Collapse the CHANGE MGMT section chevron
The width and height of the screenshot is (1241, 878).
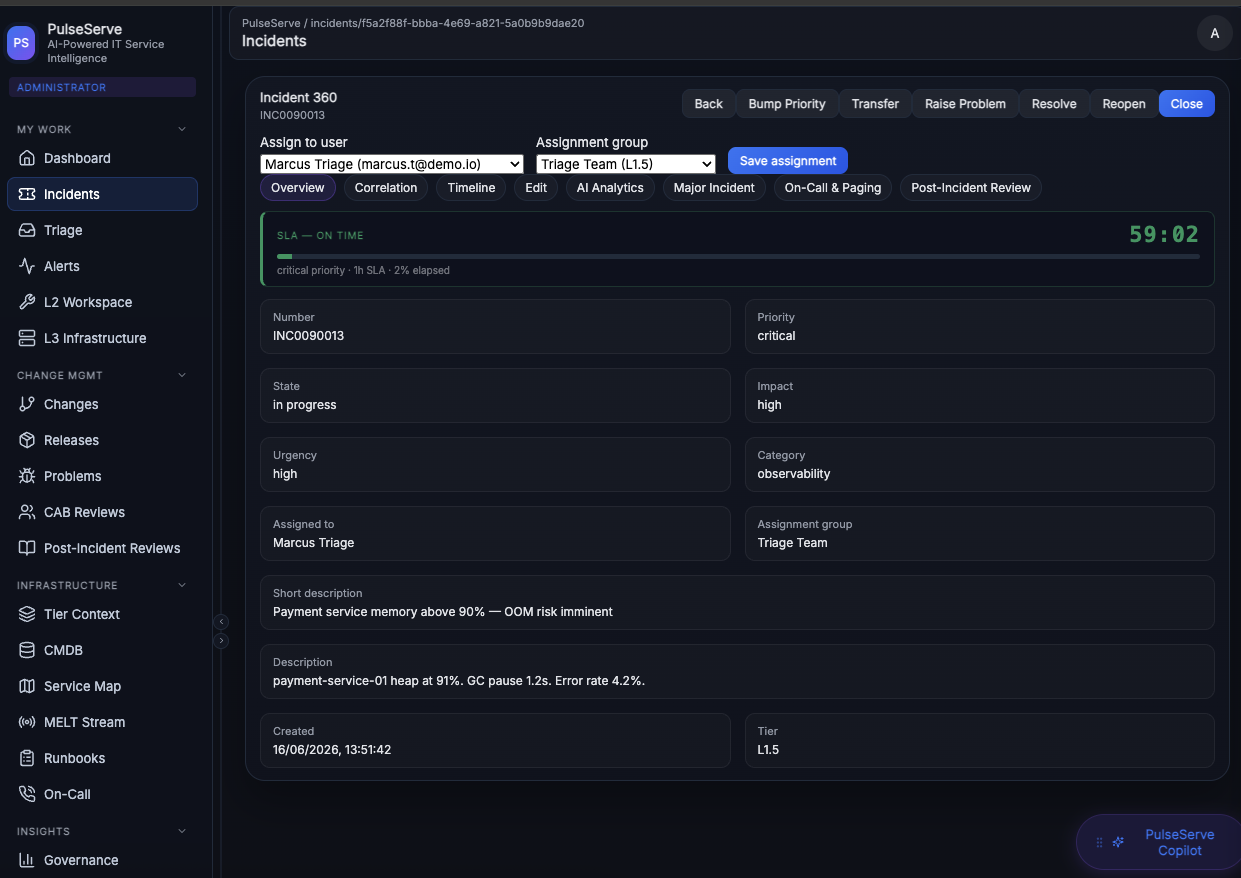(x=182, y=375)
